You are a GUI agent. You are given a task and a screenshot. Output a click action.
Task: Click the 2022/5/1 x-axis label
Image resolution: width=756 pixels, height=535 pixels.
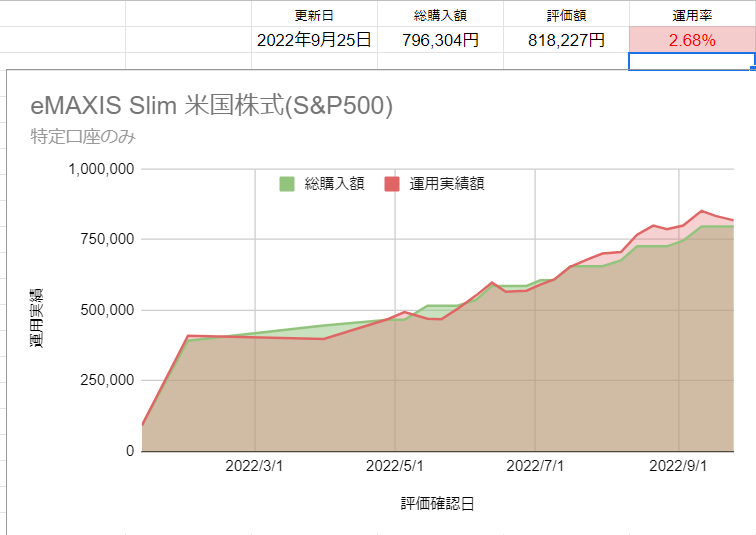pyautogui.click(x=394, y=466)
